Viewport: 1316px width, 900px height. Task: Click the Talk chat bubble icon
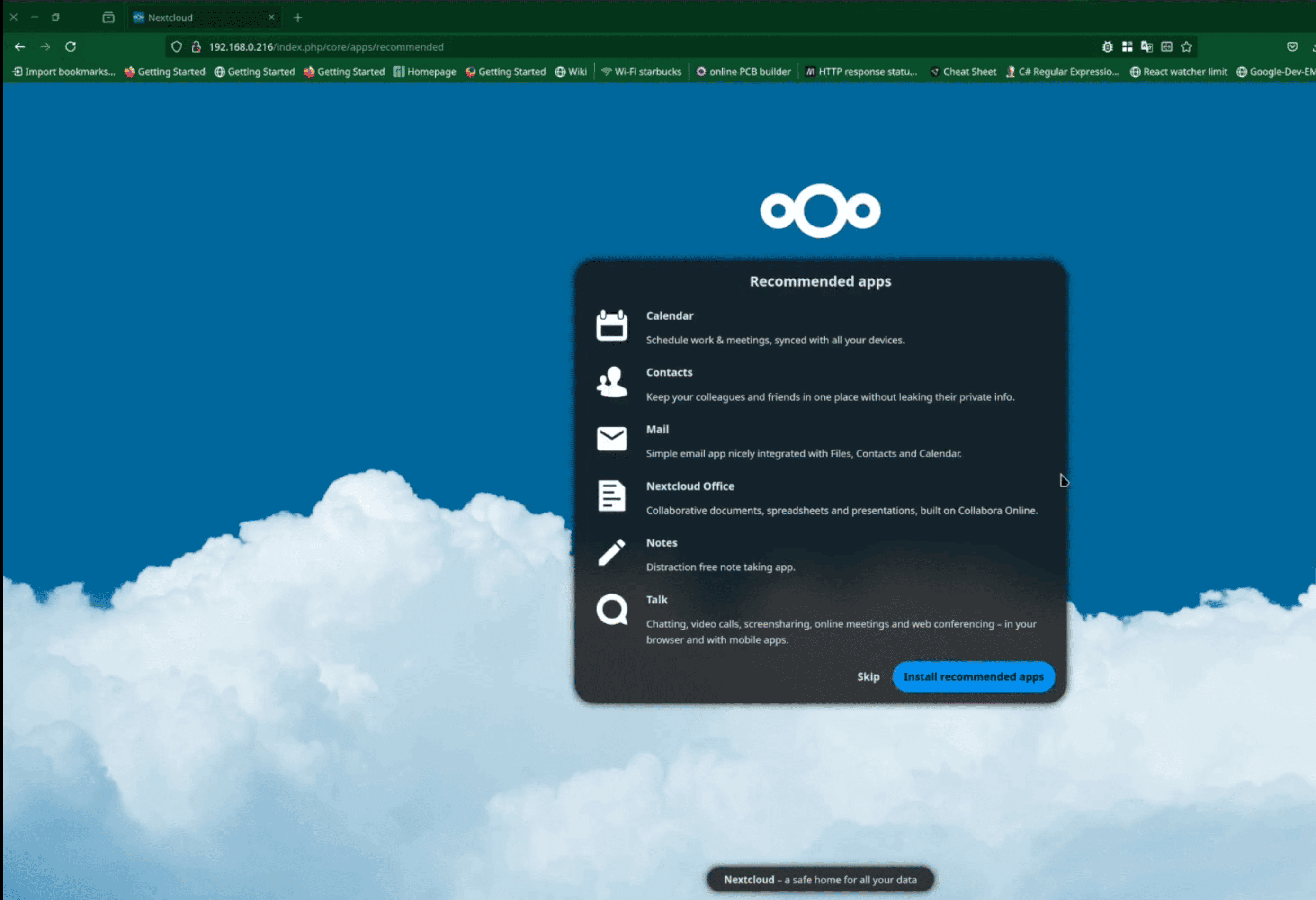[611, 610]
